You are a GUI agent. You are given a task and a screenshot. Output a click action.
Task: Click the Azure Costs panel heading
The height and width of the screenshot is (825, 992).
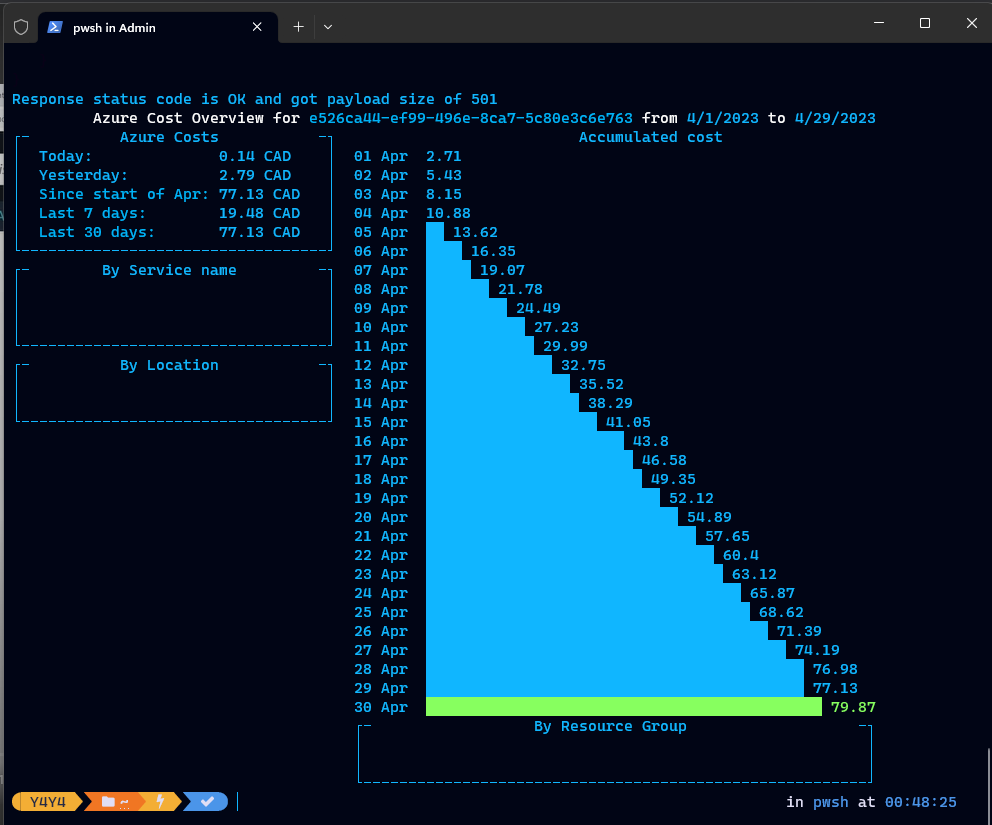169,137
